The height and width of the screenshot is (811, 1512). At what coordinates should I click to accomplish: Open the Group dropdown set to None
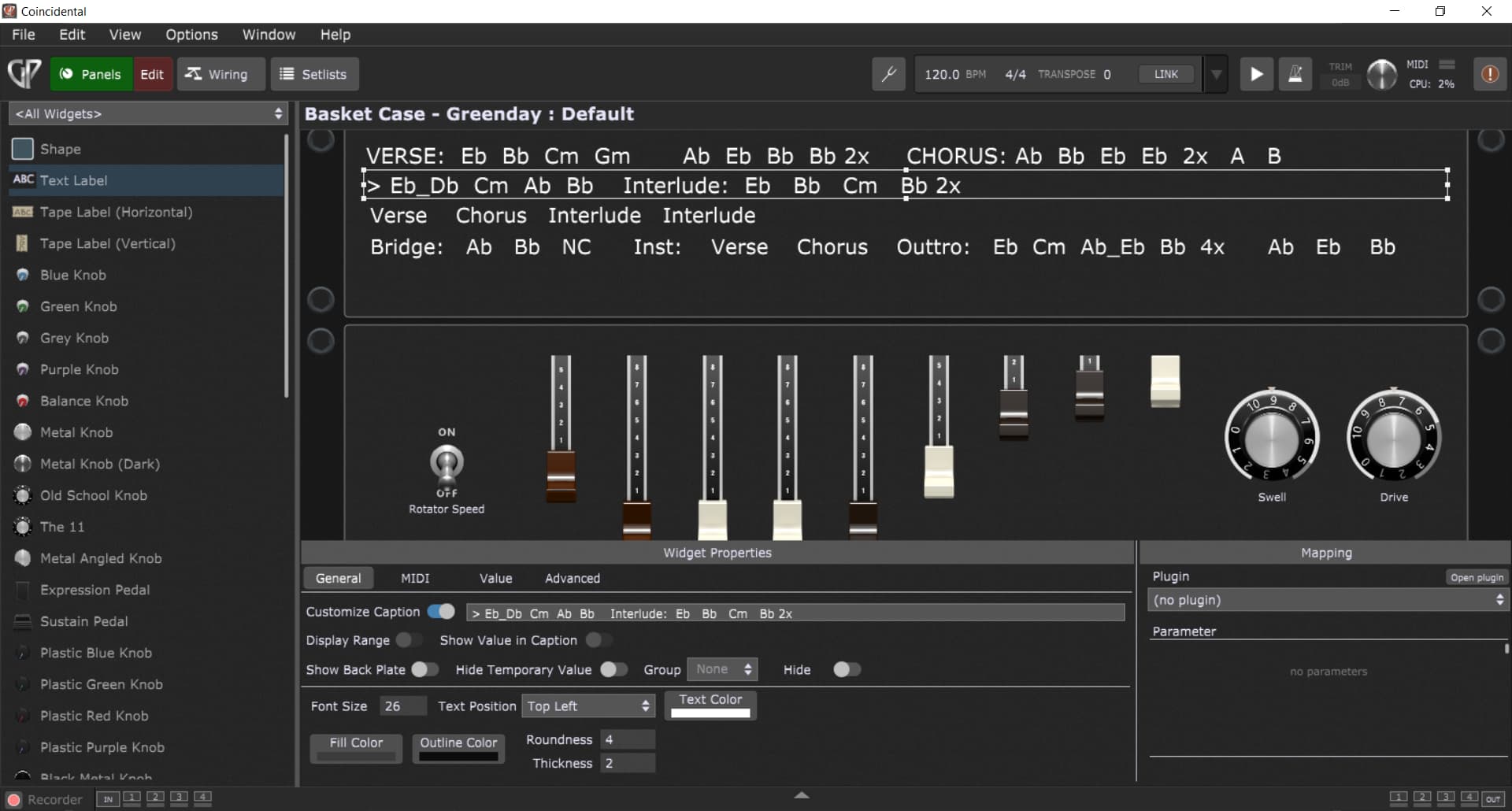pos(721,669)
